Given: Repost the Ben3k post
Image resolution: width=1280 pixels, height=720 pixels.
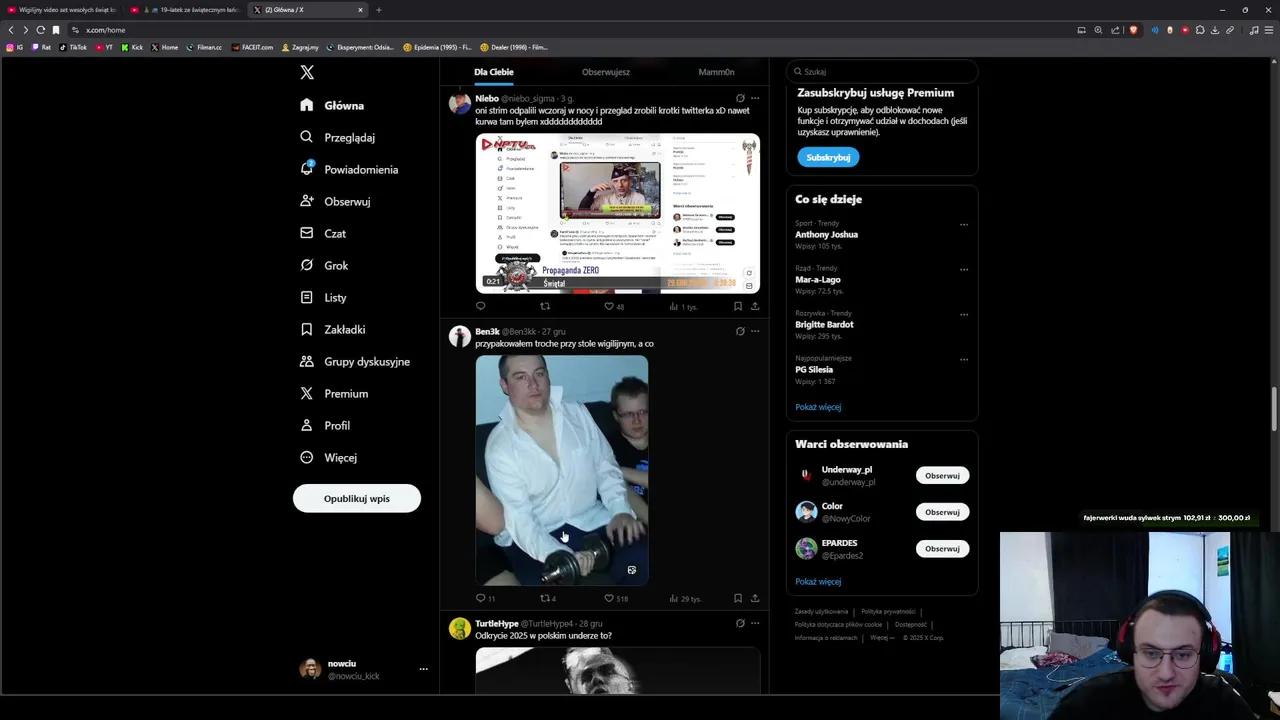Looking at the screenshot, I should point(548,598).
